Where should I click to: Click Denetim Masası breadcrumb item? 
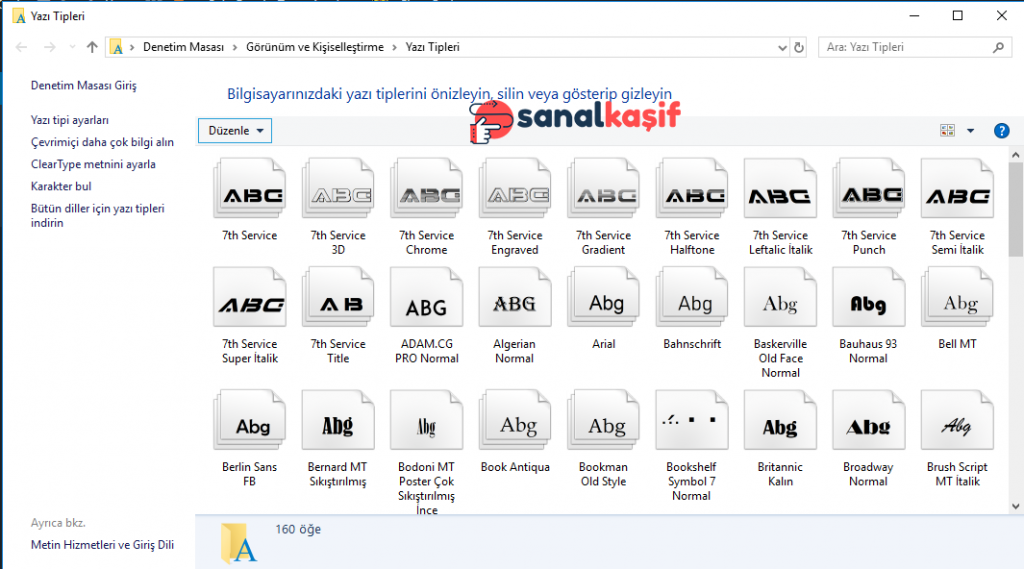(x=181, y=47)
